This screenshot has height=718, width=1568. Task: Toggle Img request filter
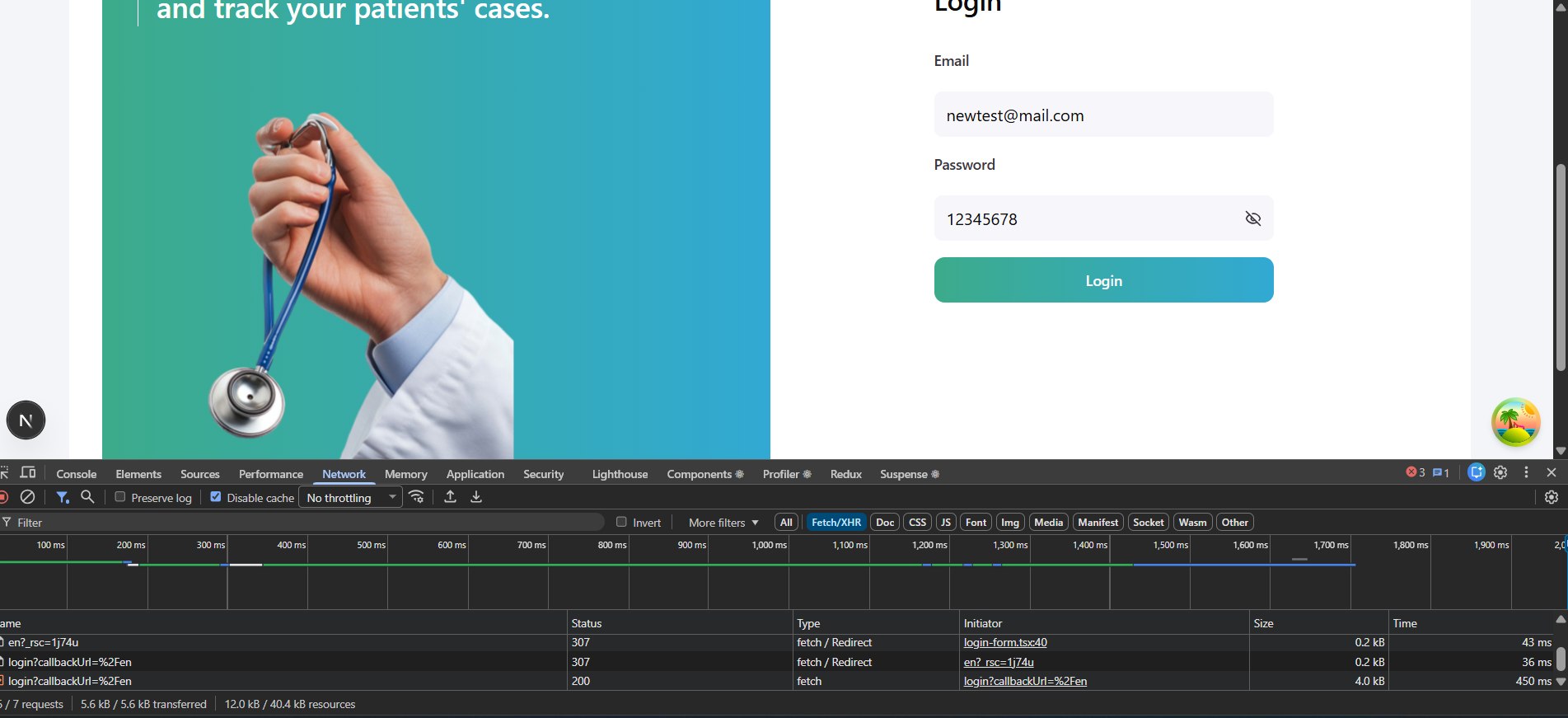pyautogui.click(x=1010, y=523)
